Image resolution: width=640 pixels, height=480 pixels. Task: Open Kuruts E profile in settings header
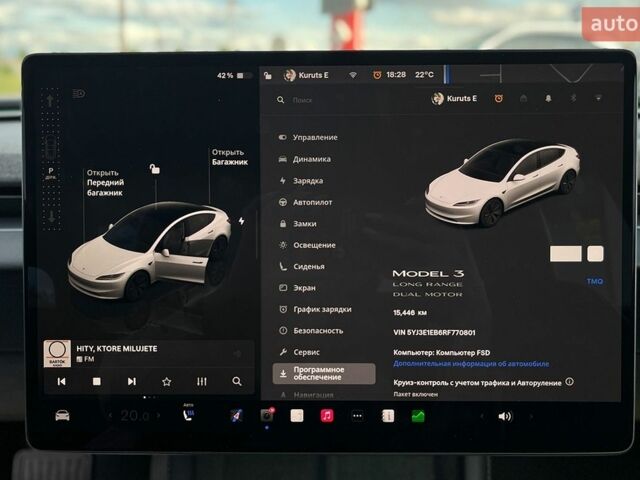[x=454, y=98]
